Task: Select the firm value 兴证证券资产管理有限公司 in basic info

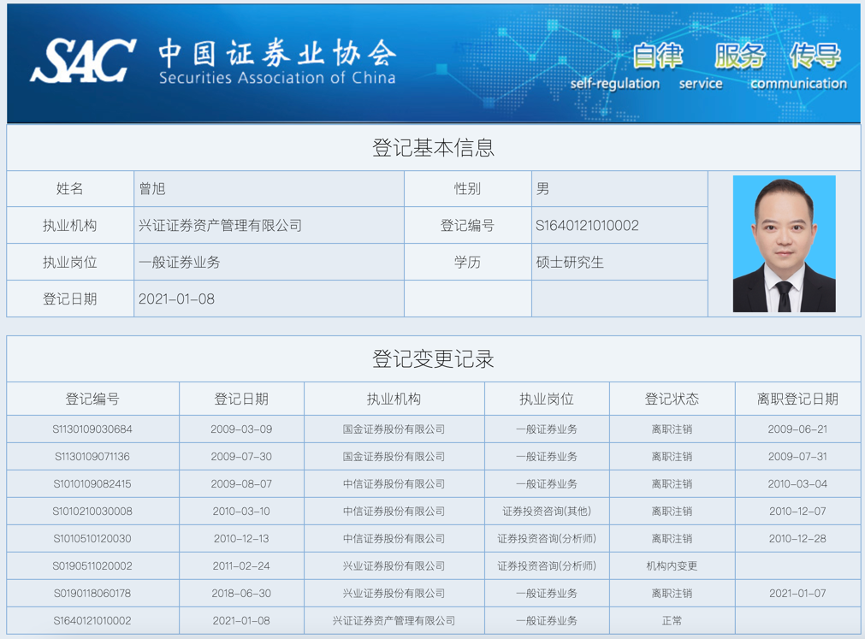Action: point(220,225)
